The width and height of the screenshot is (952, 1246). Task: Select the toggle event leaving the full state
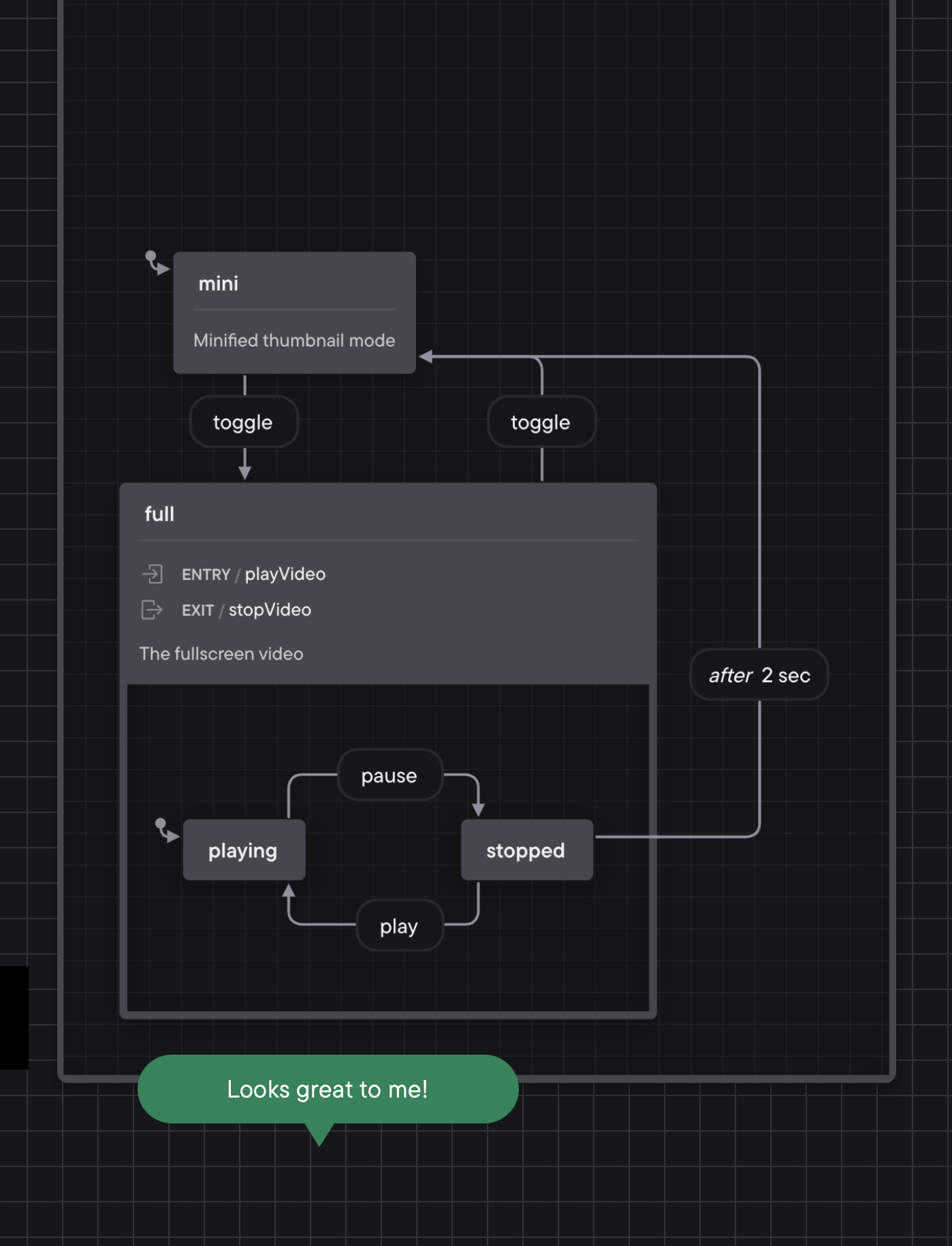(541, 422)
